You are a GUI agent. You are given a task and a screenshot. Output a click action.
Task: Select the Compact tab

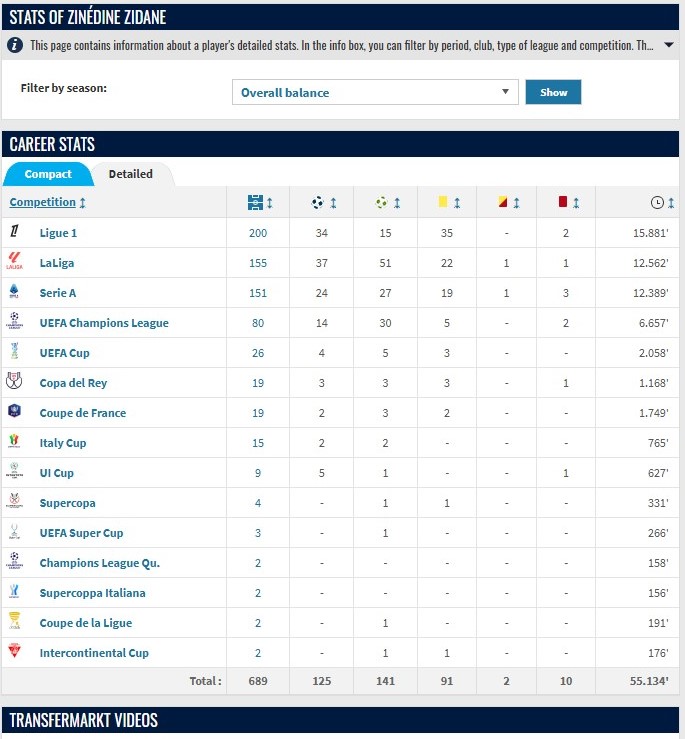[x=48, y=174]
